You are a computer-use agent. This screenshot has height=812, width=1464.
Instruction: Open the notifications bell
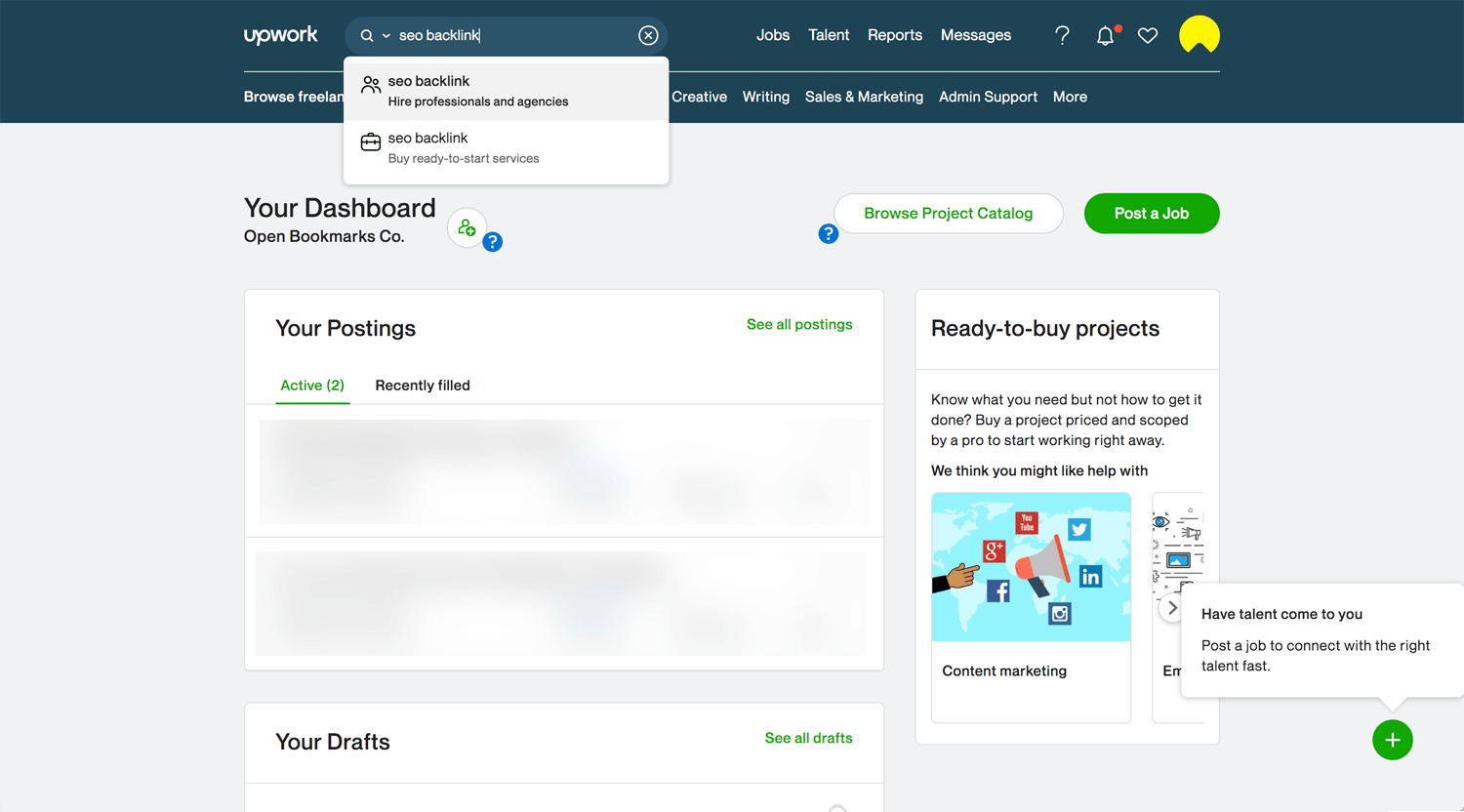1105,36
